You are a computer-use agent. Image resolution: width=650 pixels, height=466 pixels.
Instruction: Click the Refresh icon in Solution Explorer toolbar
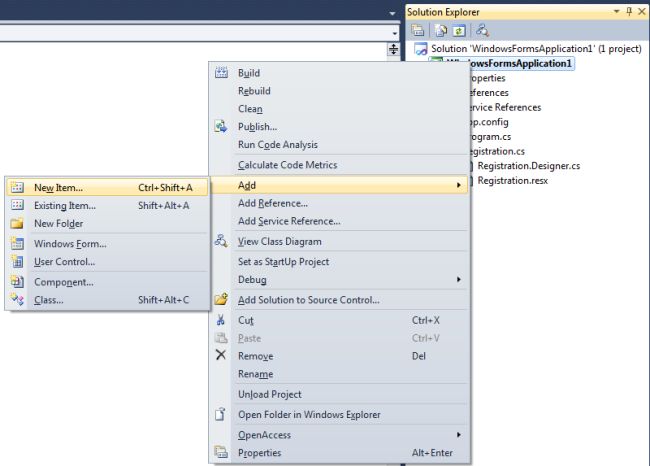point(458,30)
